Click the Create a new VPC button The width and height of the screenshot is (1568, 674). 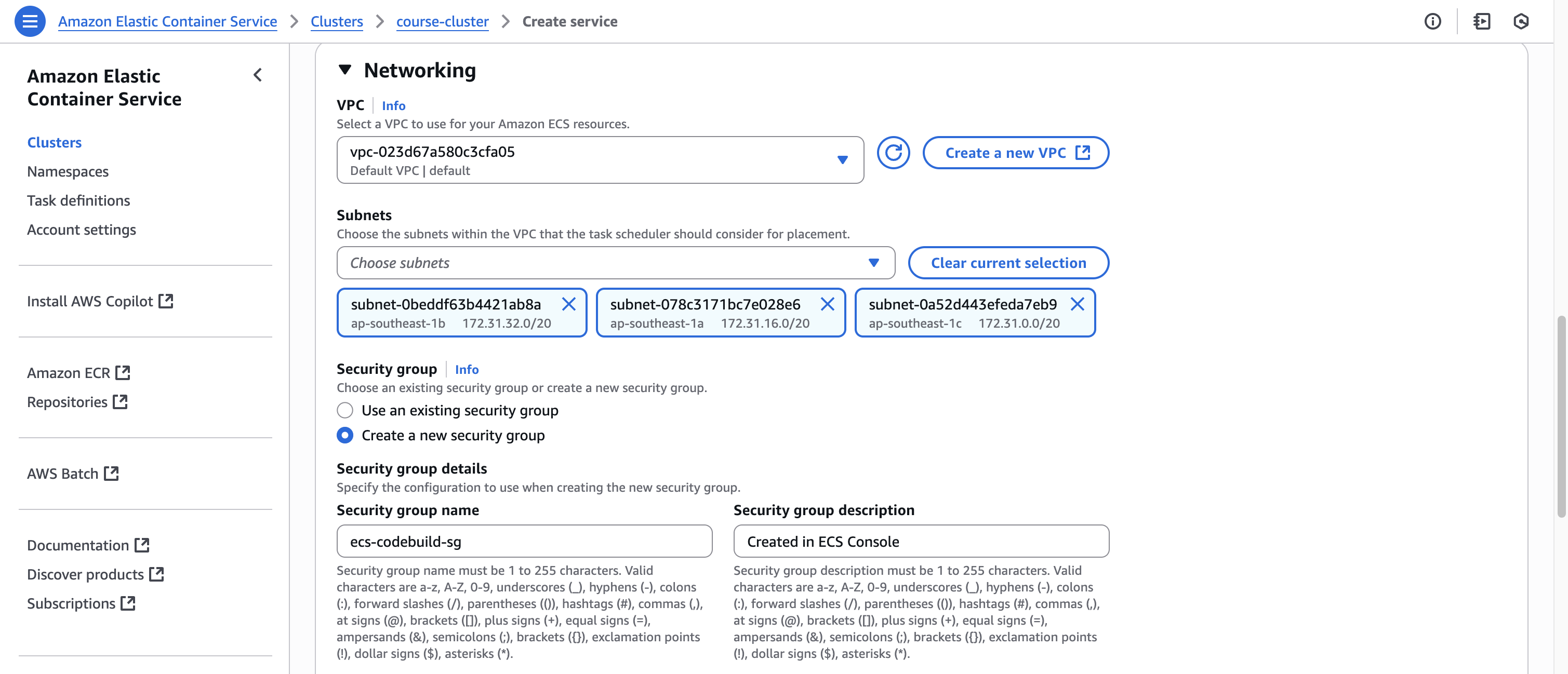pyautogui.click(x=1015, y=153)
